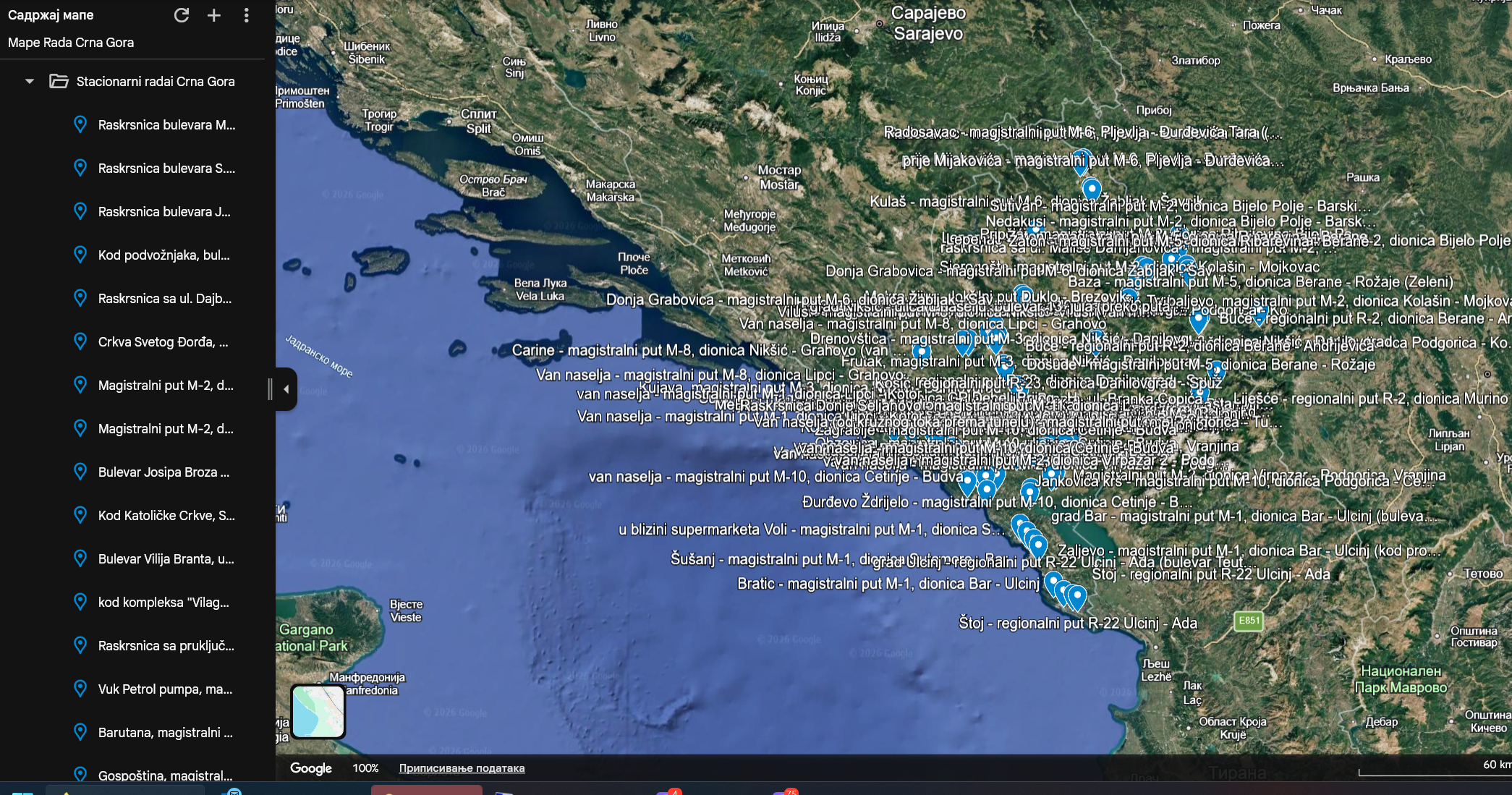
Task: Open the map style thumbnail switcher
Action: tap(318, 711)
